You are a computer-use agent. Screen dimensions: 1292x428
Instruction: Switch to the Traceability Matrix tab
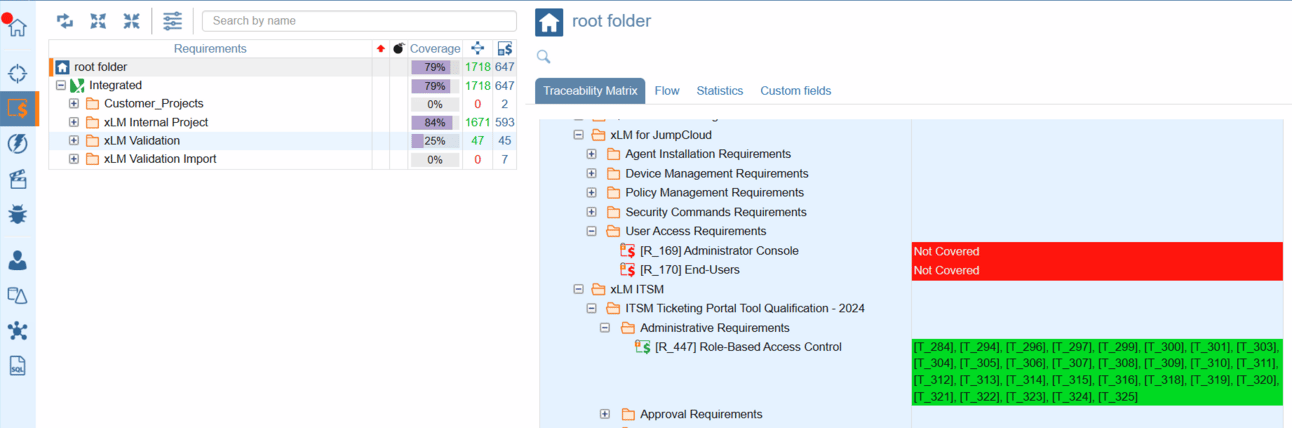tap(590, 91)
